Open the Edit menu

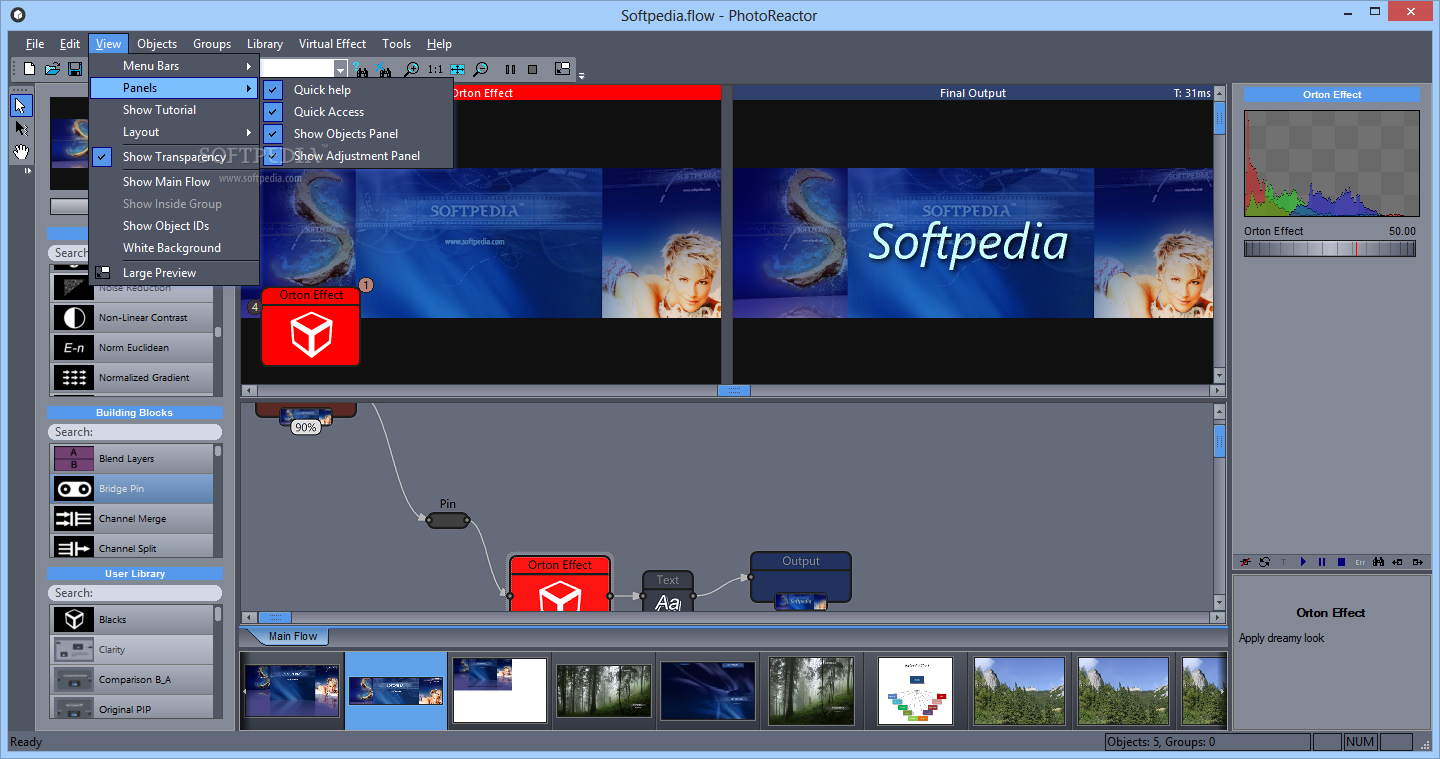coord(70,44)
